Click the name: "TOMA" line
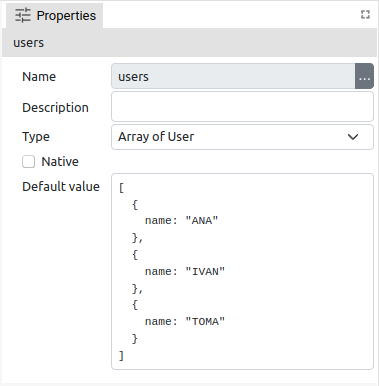The image size is (379, 386). tap(185, 321)
